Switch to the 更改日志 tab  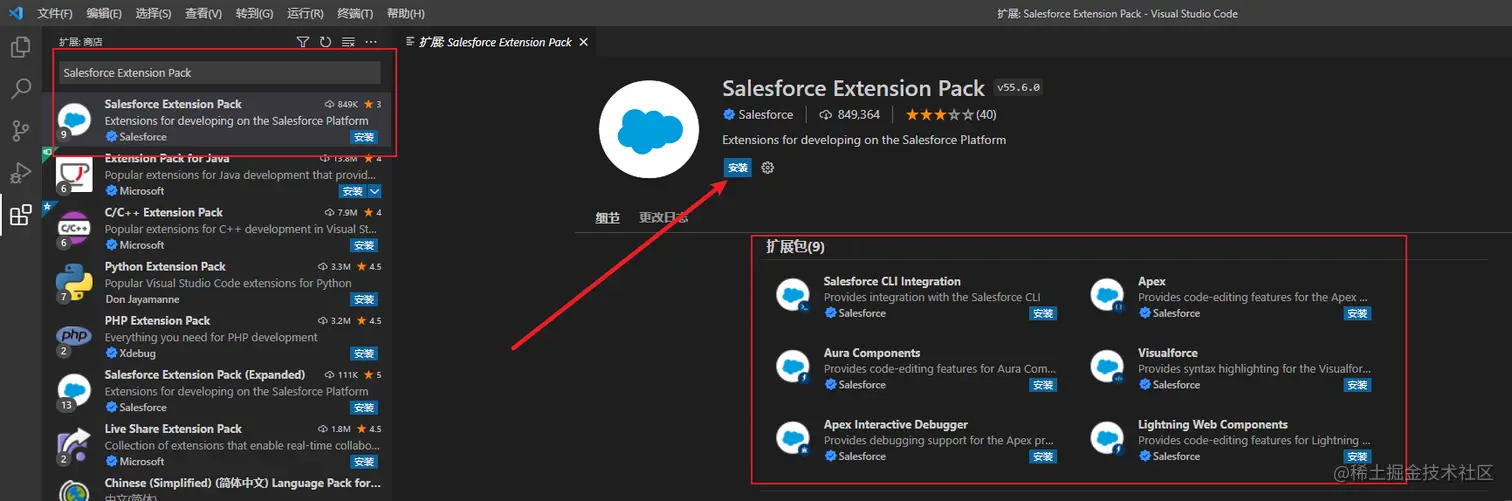point(664,217)
